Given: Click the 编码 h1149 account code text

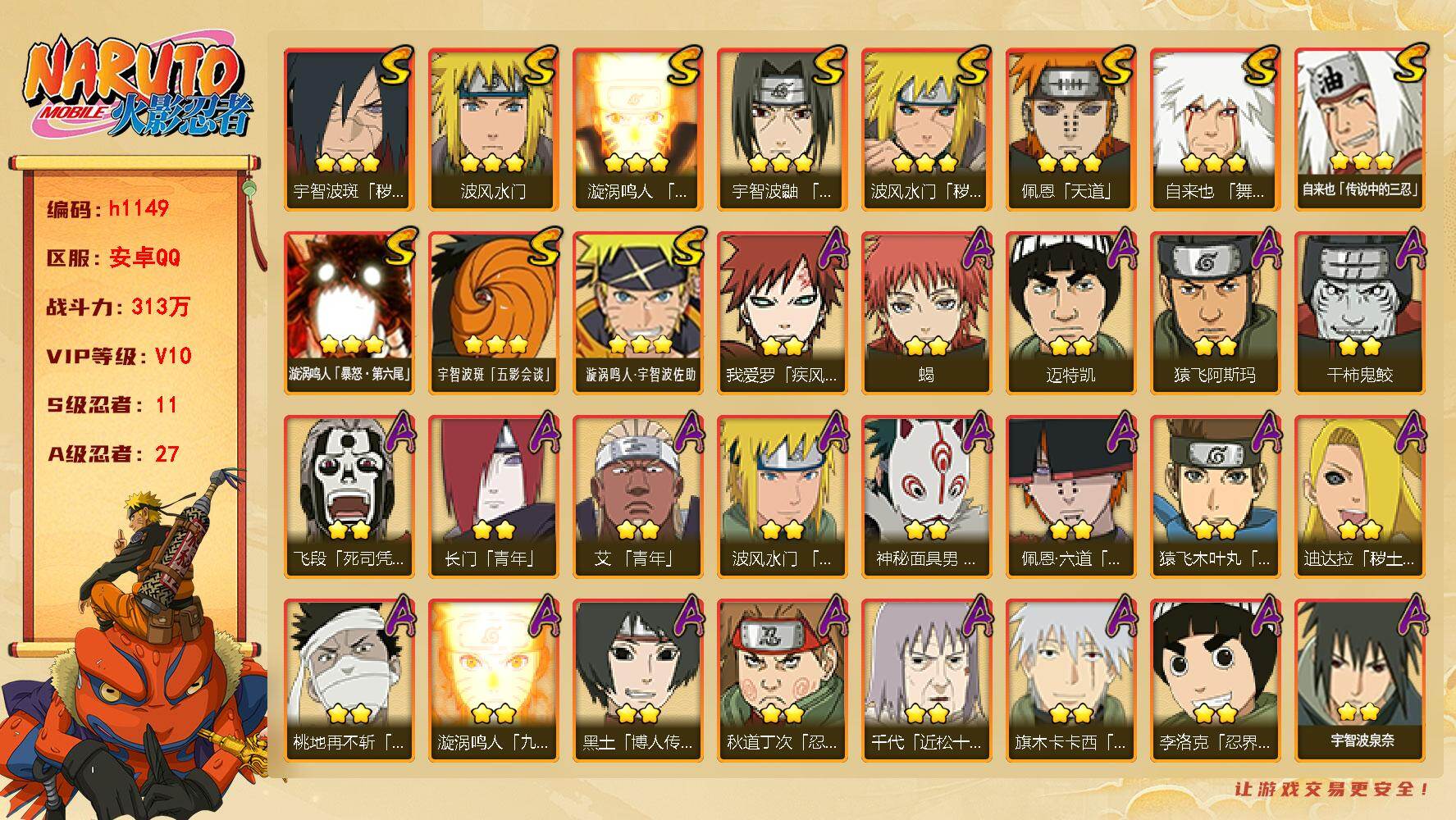Looking at the screenshot, I should [x=107, y=209].
